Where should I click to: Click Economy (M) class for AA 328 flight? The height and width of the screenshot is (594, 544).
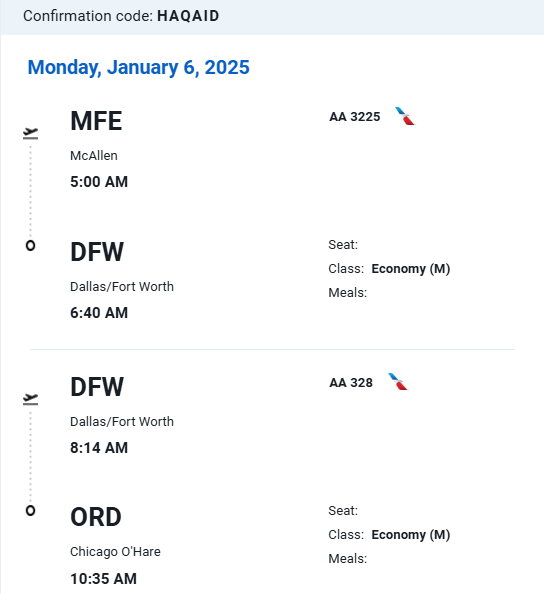(x=411, y=535)
